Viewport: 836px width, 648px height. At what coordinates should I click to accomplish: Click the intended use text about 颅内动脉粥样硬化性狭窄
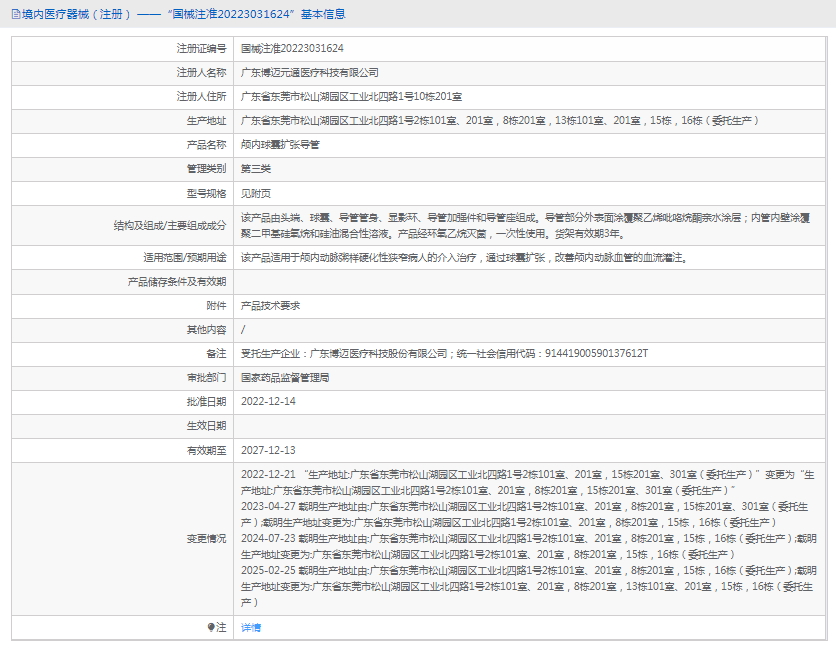click(464, 258)
